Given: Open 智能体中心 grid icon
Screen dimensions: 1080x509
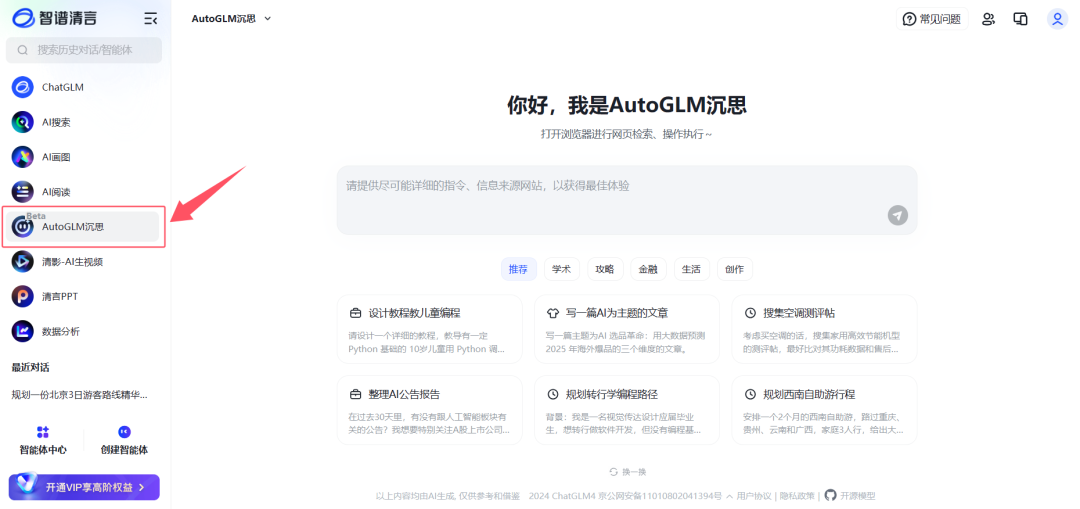Looking at the screenshot, I should (x=43, y=432).
